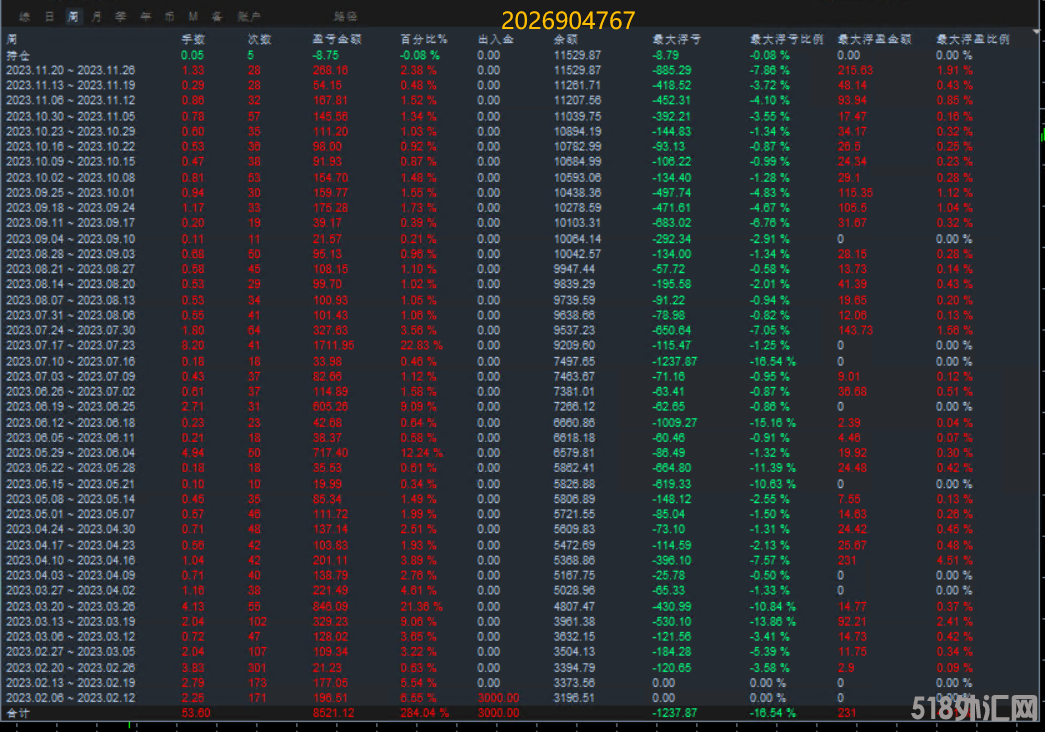Switch to the 日 (daily) tab

click(49, 17)
